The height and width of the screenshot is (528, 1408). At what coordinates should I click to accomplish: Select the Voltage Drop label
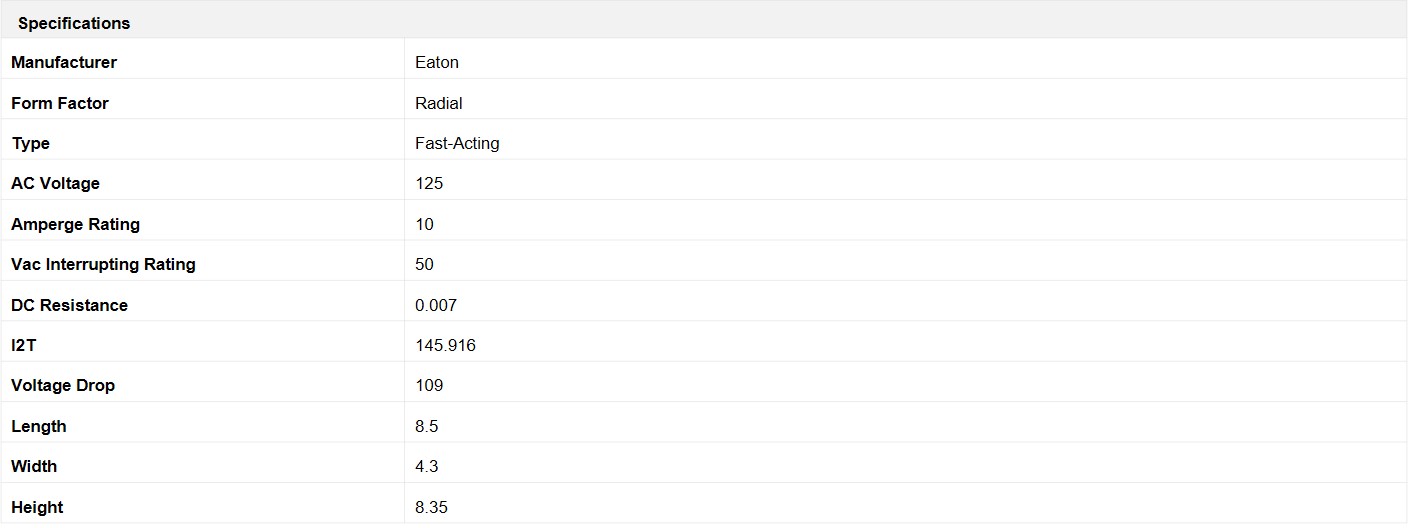coord(63,385)
